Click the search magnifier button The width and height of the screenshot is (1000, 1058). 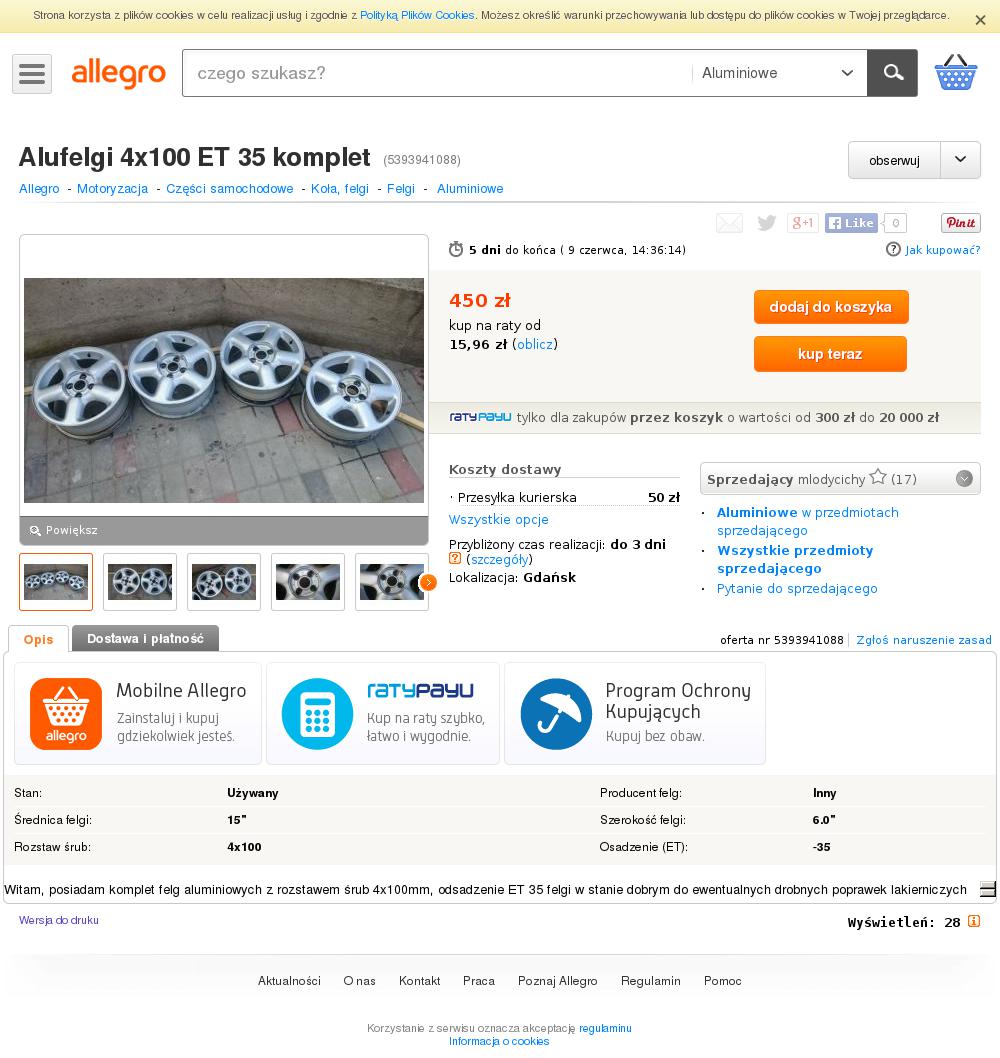tap(892, 73)
